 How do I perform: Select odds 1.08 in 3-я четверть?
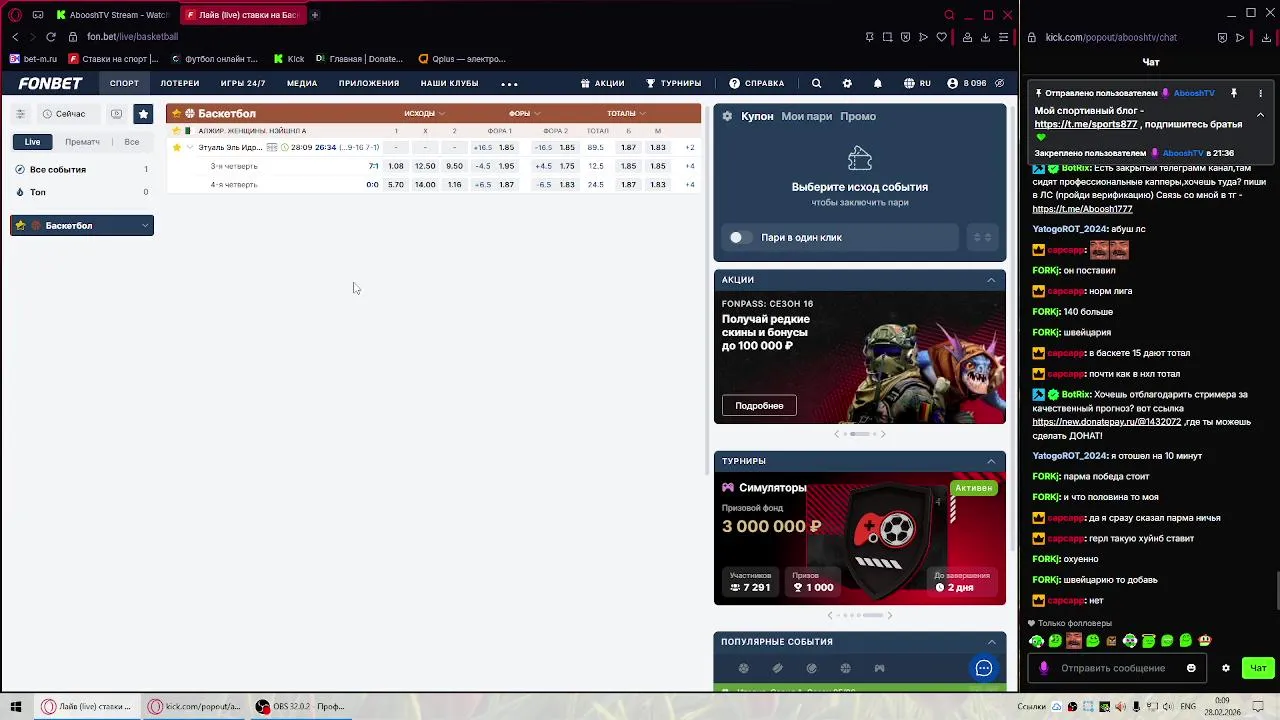click(396, 166)
